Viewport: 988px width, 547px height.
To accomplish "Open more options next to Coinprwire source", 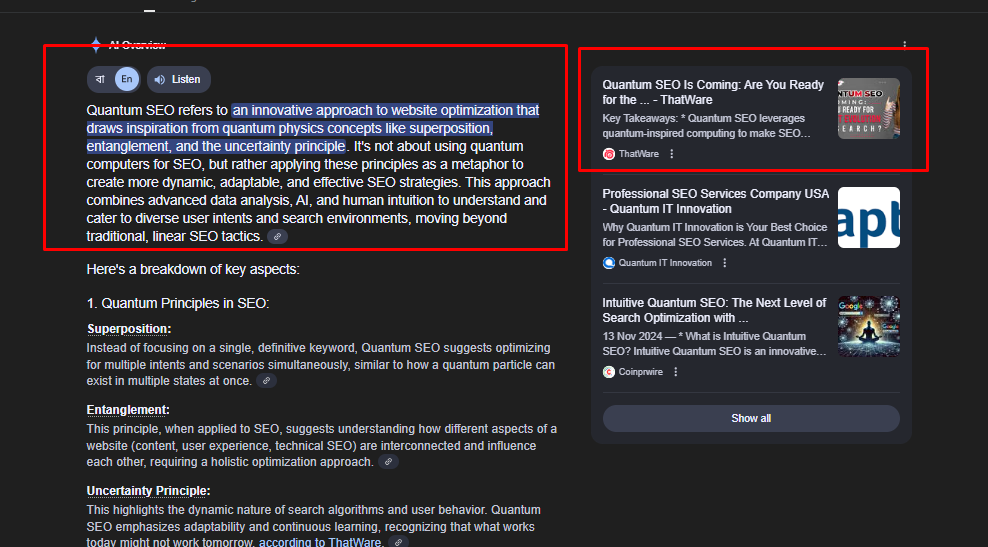I will click(x=675, y=372).
